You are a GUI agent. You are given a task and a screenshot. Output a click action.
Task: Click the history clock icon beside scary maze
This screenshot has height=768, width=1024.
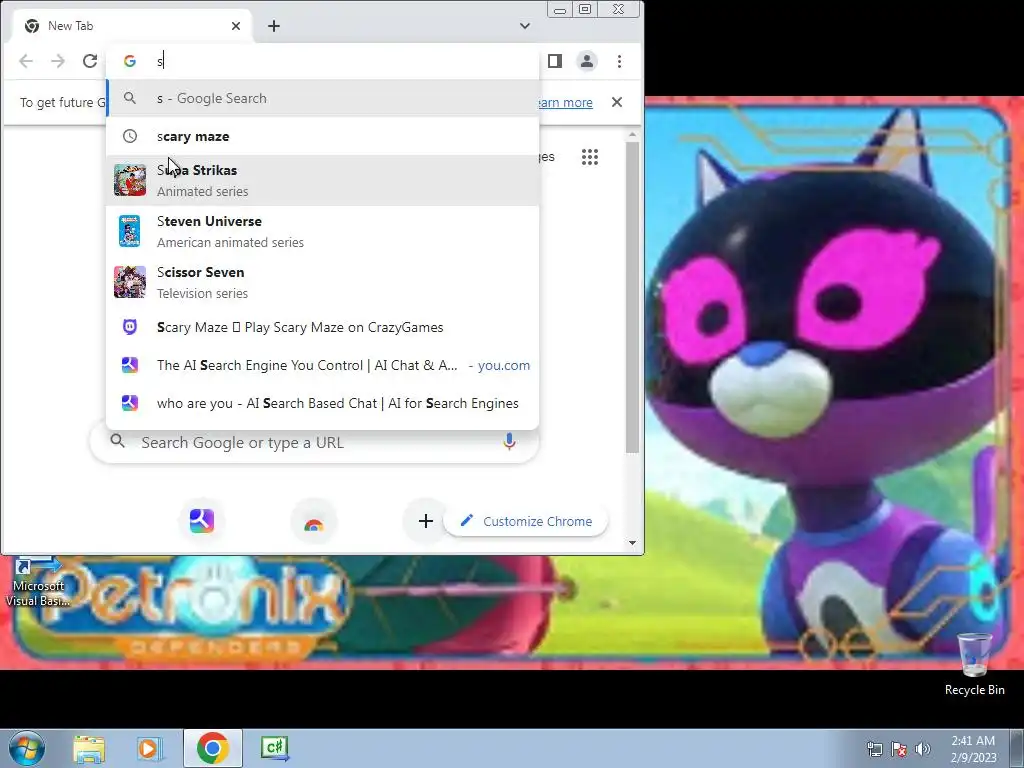(x=130, y=136)
